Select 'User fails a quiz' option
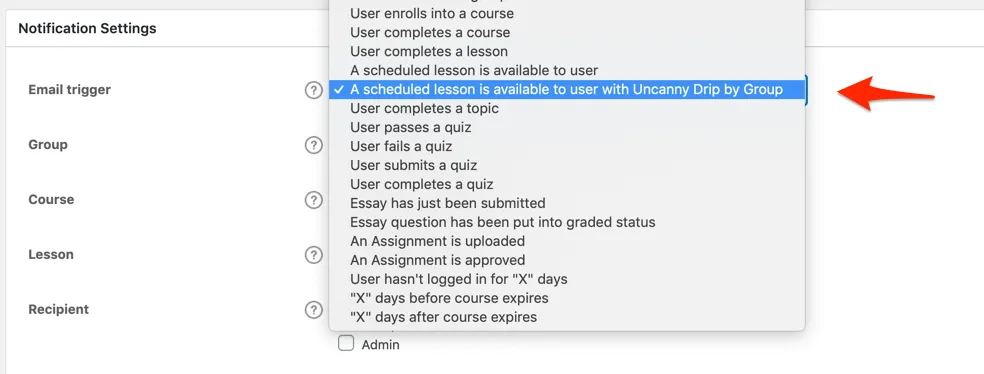 [x=567, y=146]
